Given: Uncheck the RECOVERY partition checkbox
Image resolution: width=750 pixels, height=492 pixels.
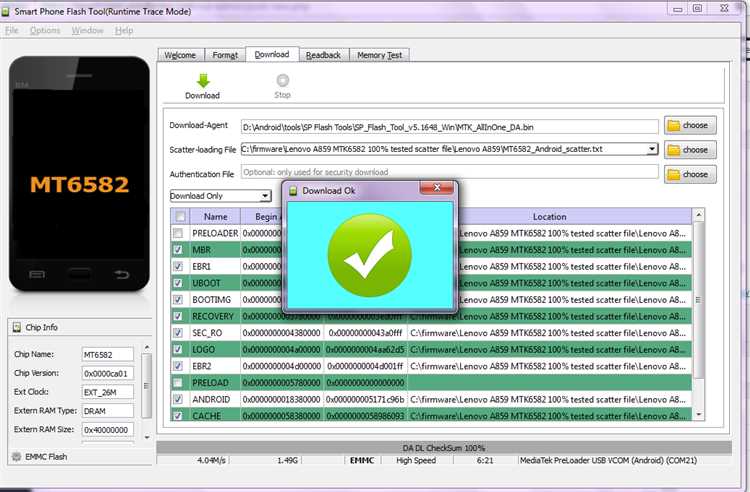Looking at the screenshot, I should pos(179,316).
